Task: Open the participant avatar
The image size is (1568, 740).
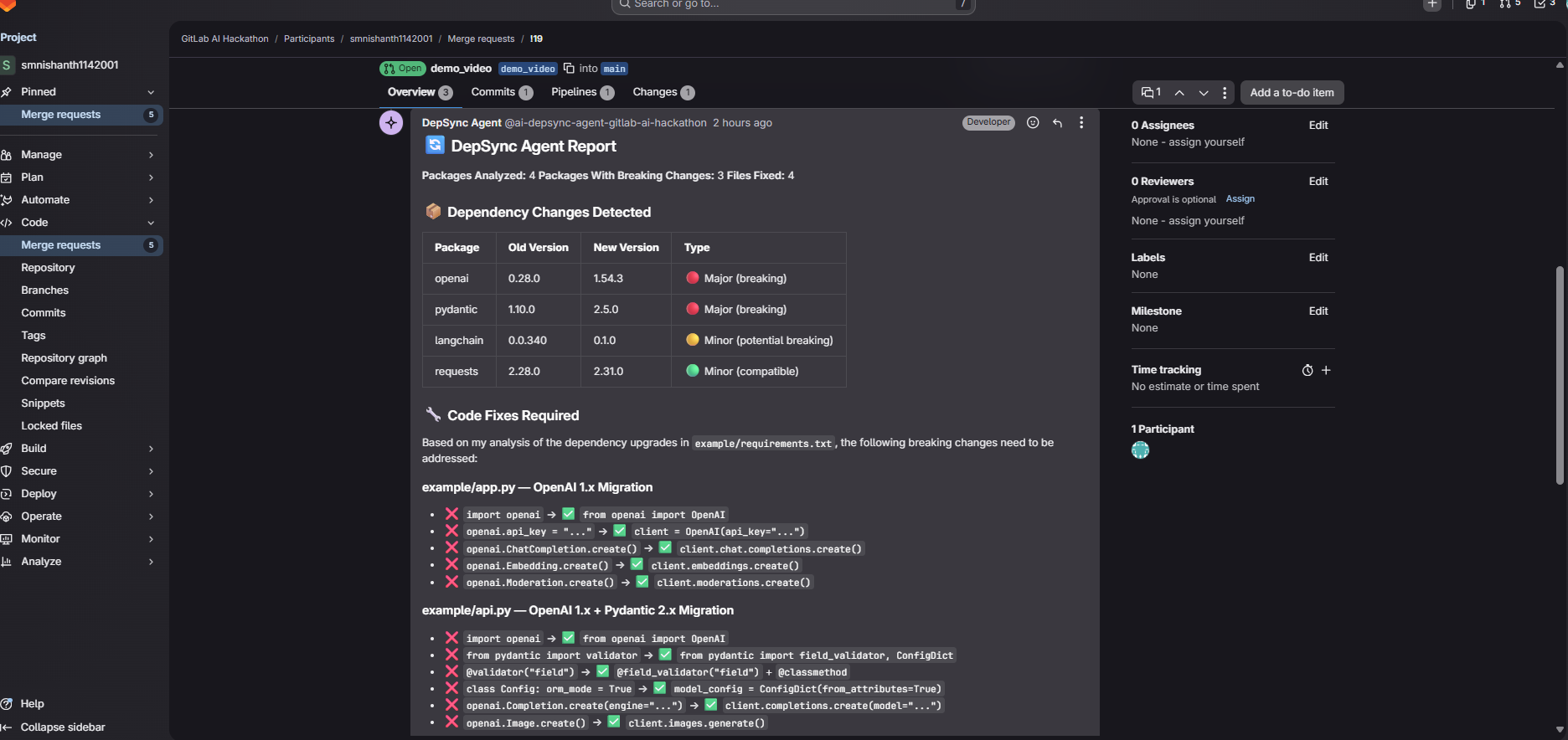Action: tap(1140, 450)
